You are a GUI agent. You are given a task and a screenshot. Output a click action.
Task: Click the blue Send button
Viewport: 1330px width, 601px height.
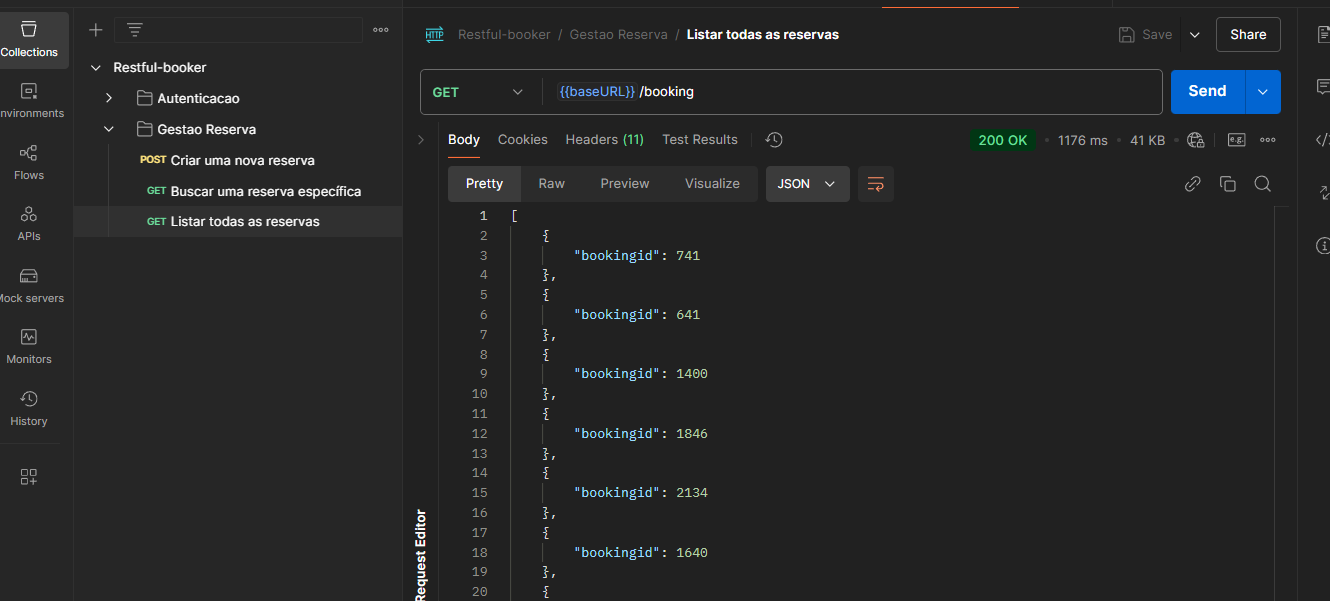[x=1207, y=91]
